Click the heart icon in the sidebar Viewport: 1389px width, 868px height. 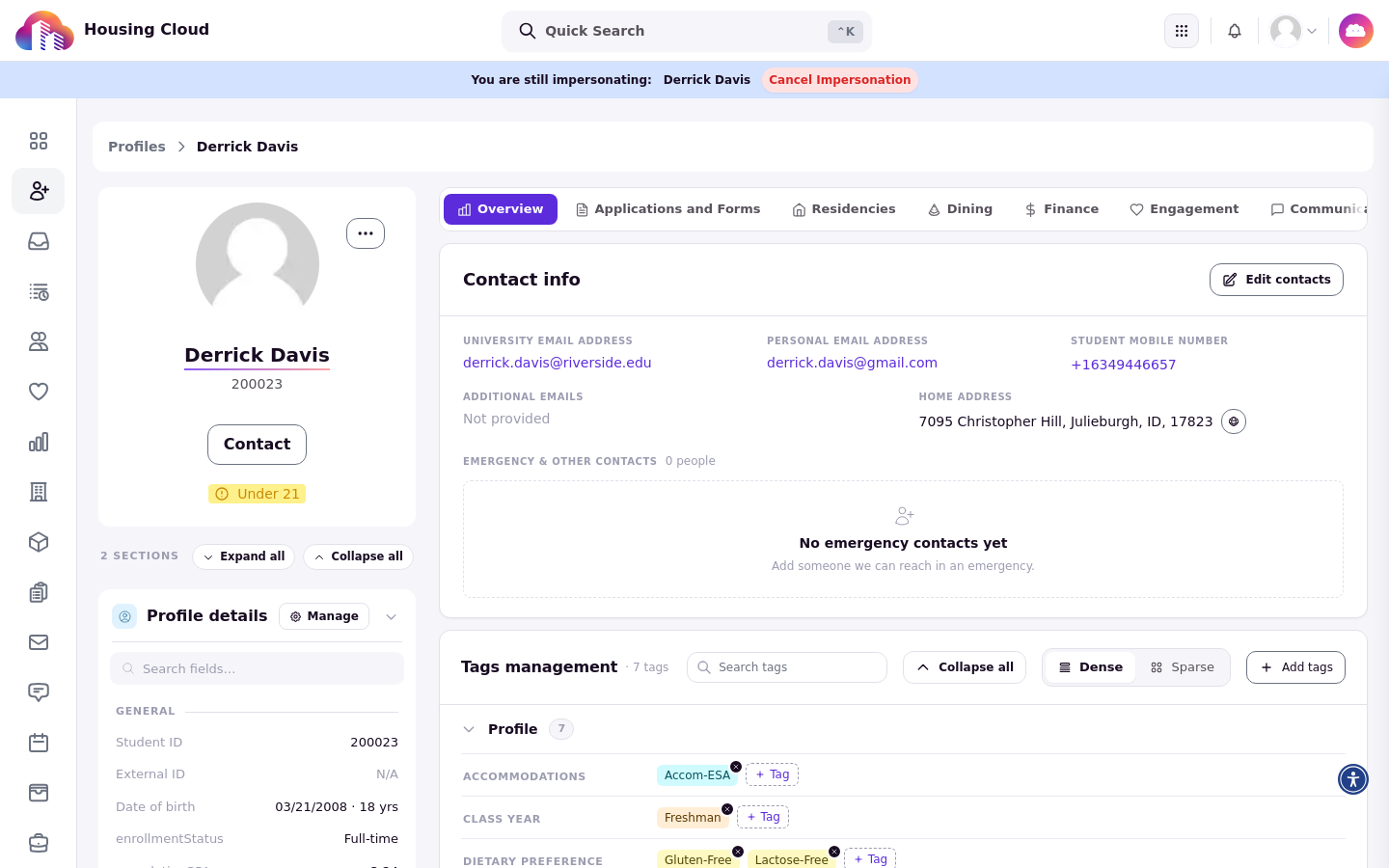[39, 392]
